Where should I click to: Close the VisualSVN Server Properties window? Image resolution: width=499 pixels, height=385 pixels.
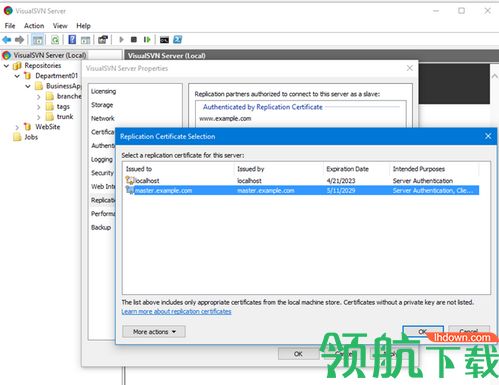(410, 68)
